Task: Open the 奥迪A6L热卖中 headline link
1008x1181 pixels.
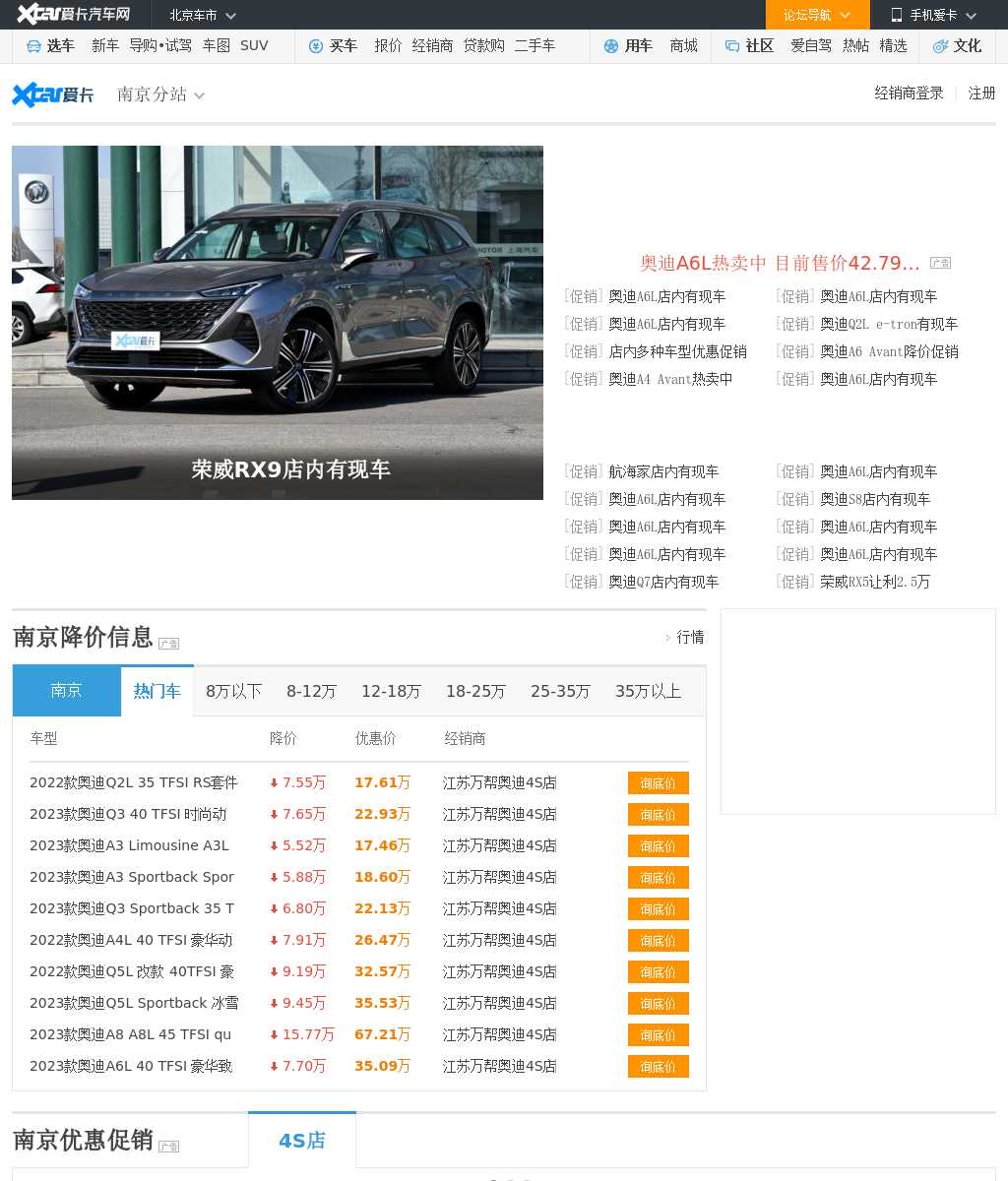Action: [x=780, y=263]
